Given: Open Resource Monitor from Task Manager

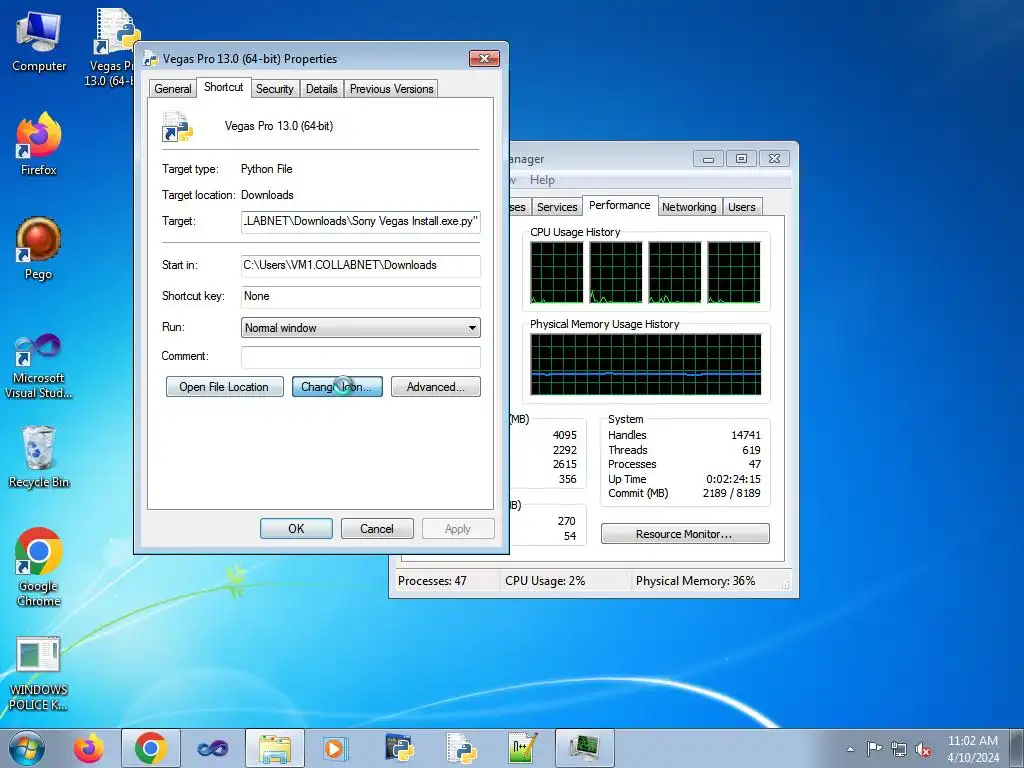Looking at the screenshot, I should click(685, 534).
